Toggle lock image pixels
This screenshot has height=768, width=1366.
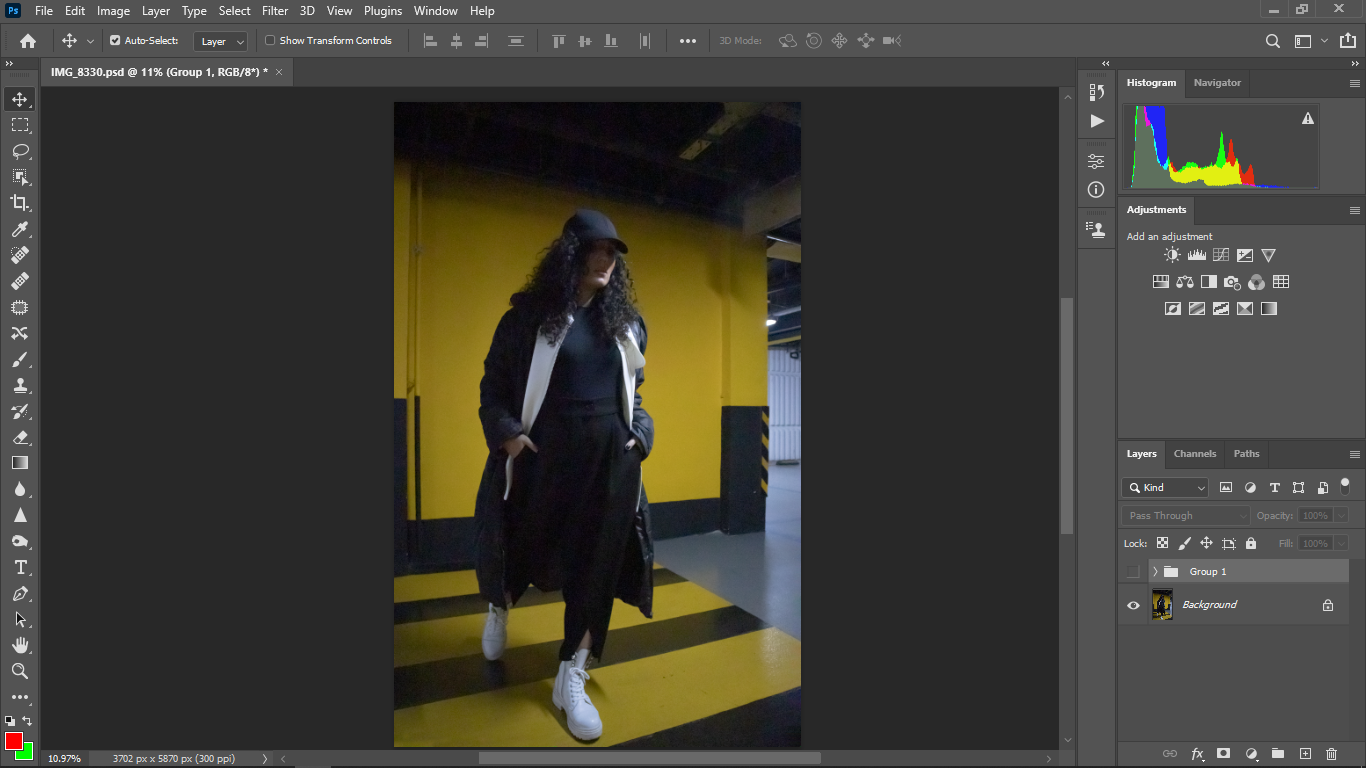1184,544
